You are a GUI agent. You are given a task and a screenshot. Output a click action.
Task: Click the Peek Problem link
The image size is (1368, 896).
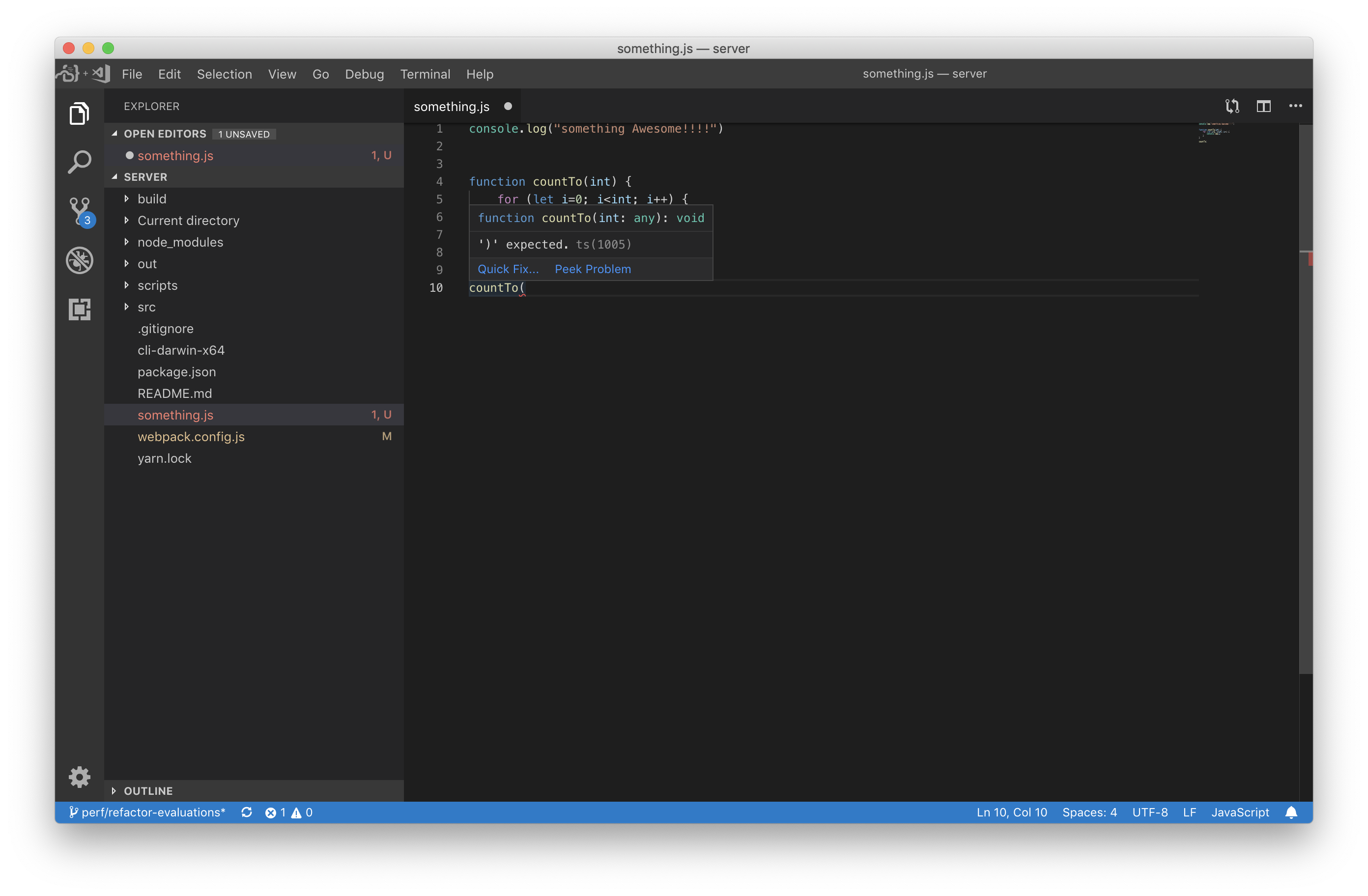point(593,269)
